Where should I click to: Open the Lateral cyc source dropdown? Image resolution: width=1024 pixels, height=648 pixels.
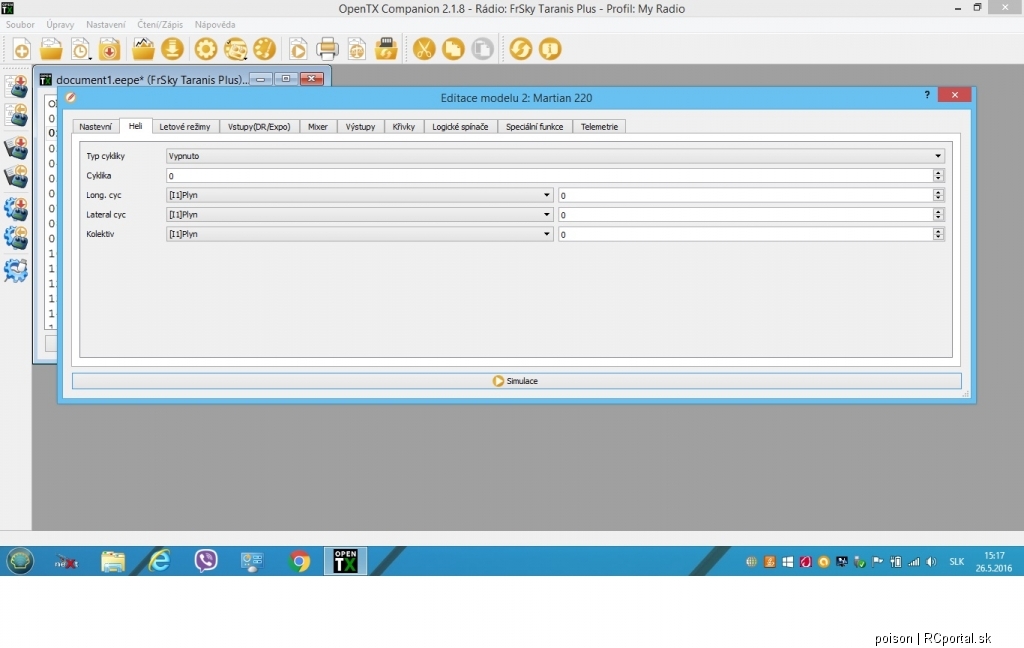[x=359, y=215]
